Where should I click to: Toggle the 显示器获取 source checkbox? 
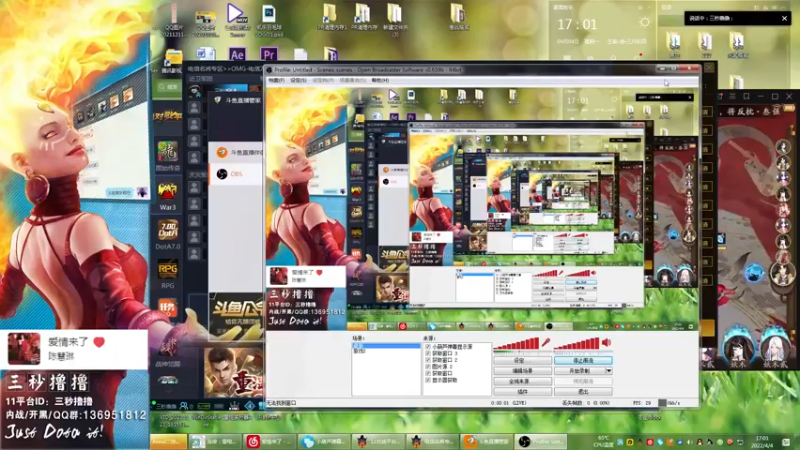[x=428, y=380]
